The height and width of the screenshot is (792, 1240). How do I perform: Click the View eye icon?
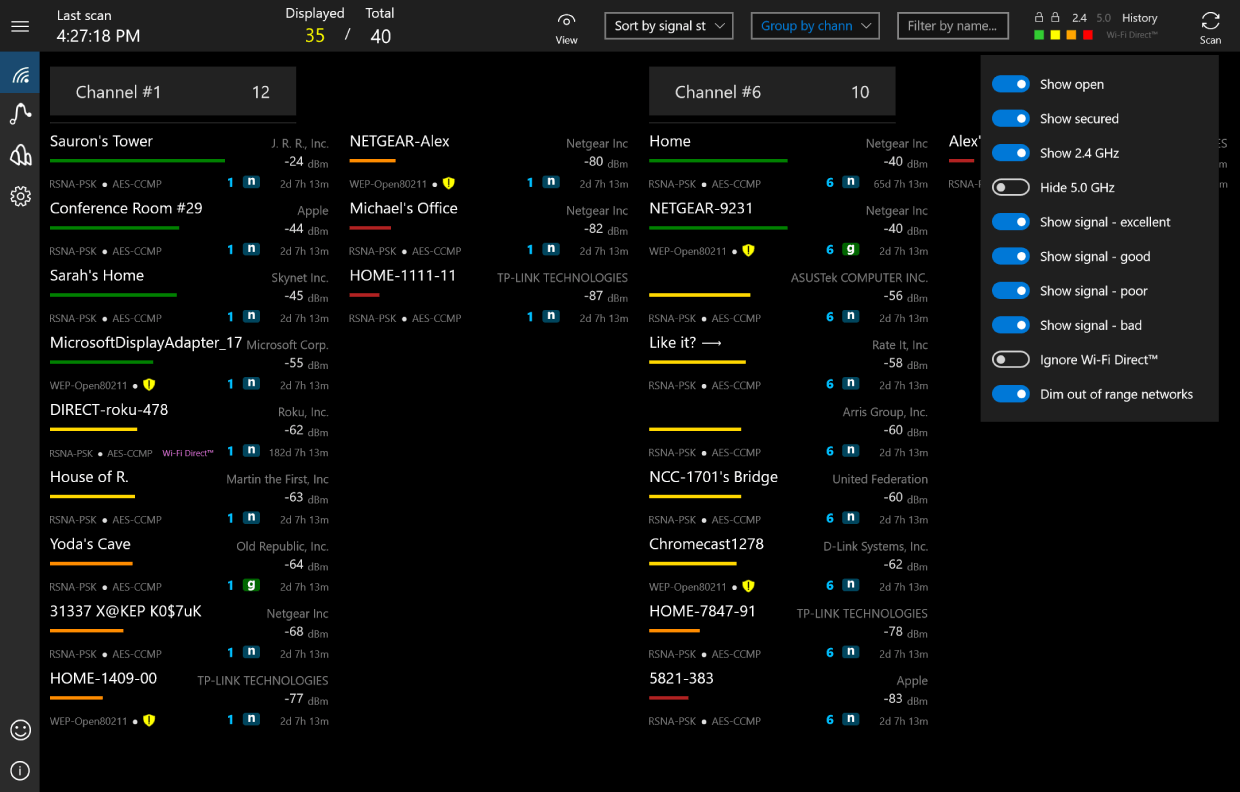click(566, 26)
